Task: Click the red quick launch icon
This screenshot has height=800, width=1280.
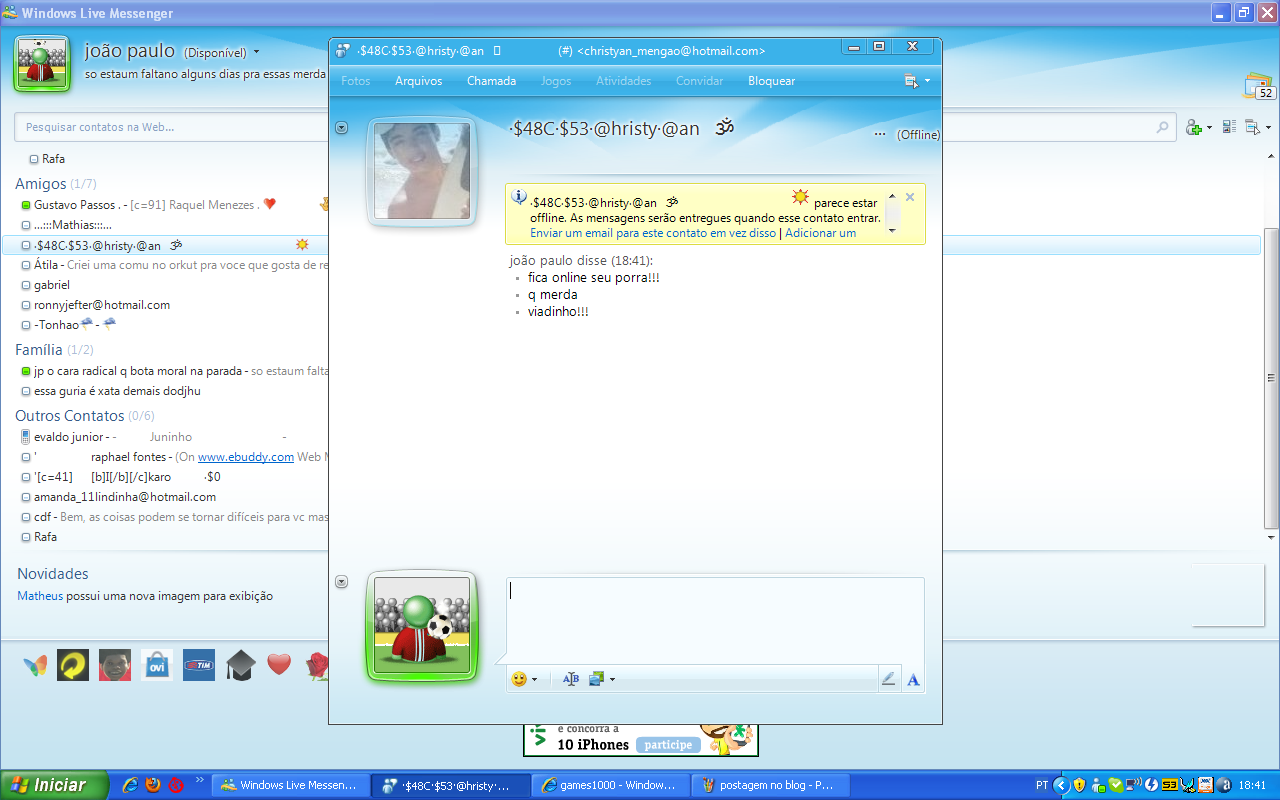Action: point(176,785)
